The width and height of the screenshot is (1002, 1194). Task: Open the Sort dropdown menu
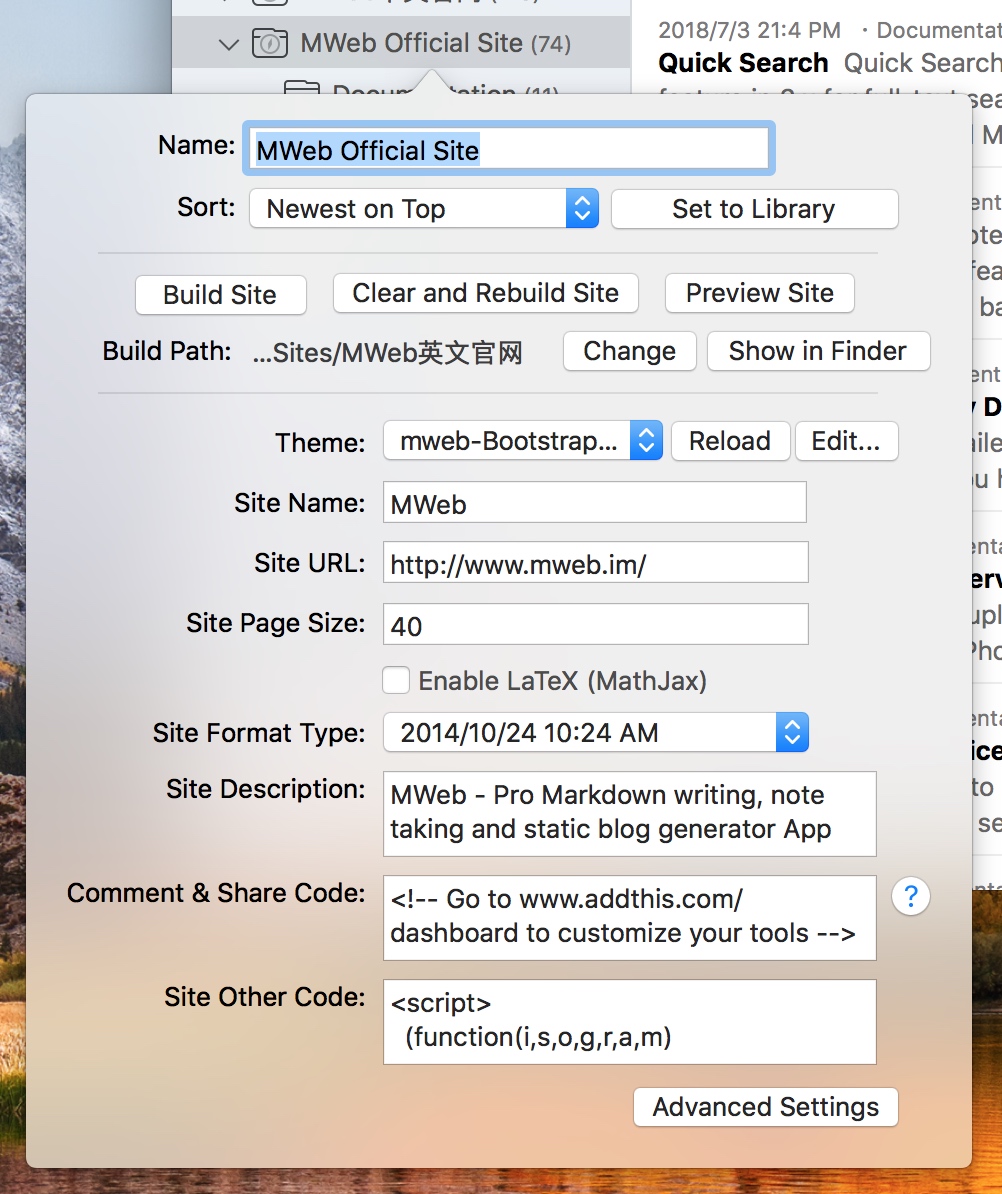click(423, 209)
